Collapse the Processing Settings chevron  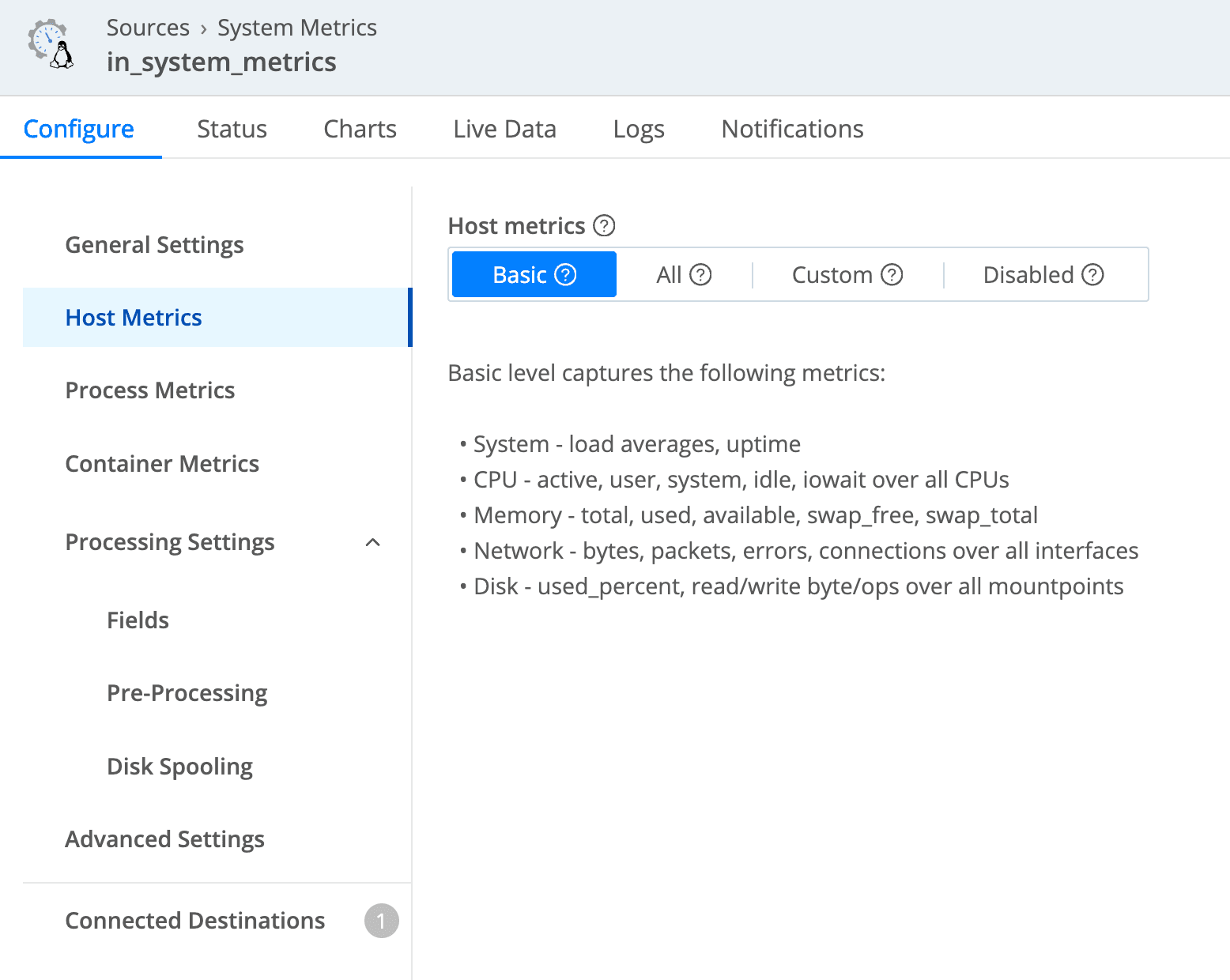pyautogui.click(x=373, y=542)
